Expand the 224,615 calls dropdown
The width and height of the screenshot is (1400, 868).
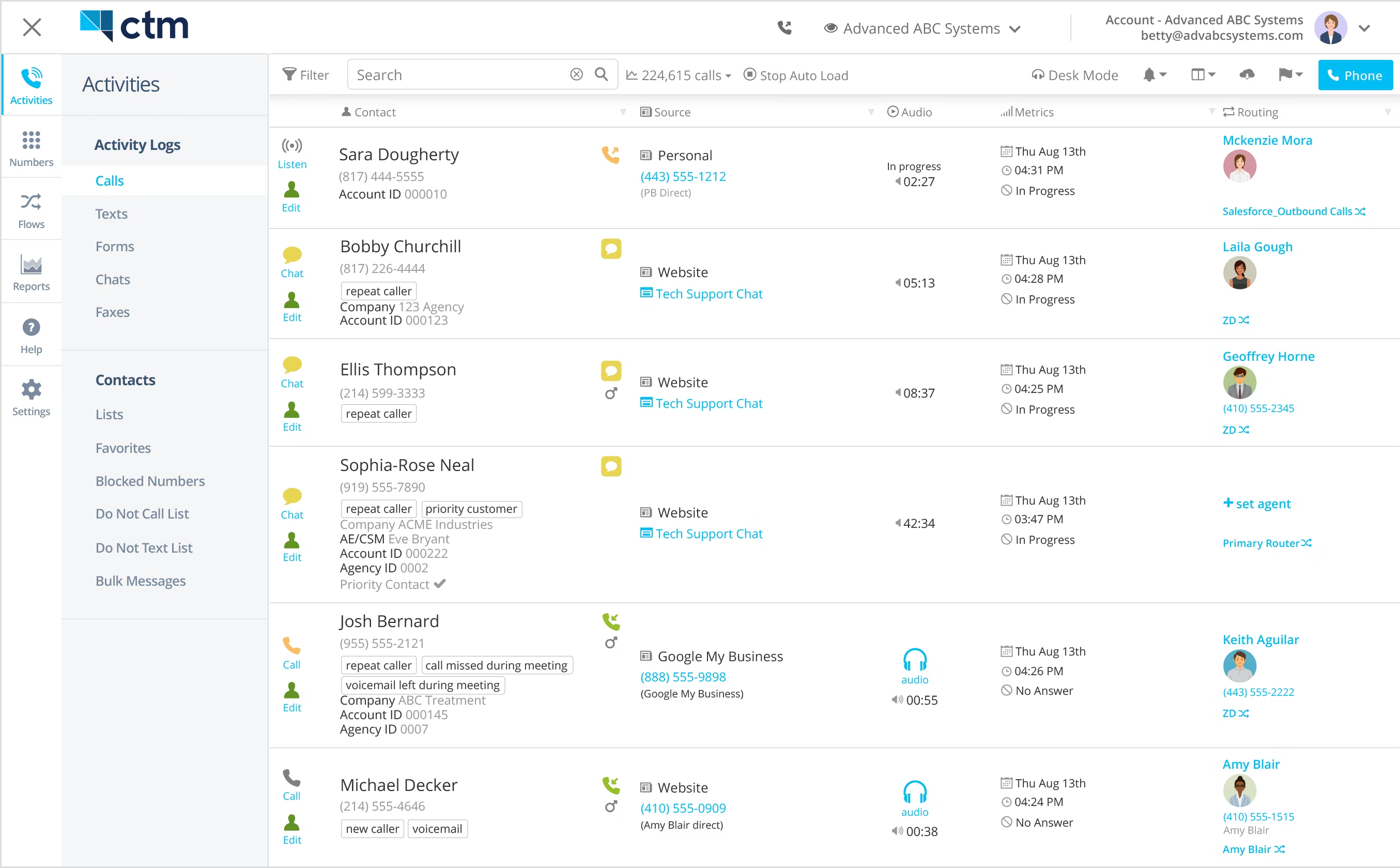(679, 75)
